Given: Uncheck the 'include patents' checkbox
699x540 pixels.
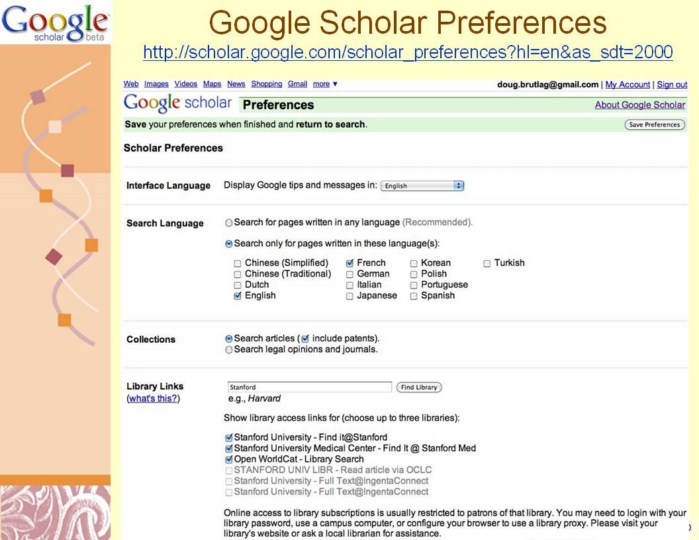Looking at the screenshot, I should 305,338.
